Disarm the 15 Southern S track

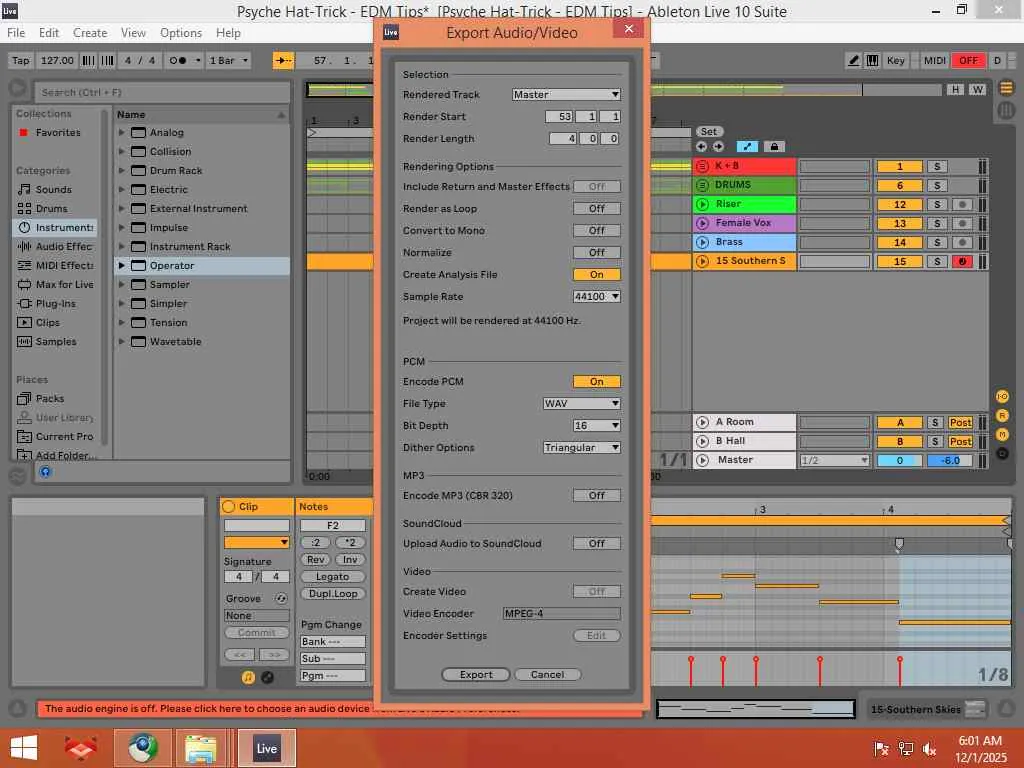(961, 261)
